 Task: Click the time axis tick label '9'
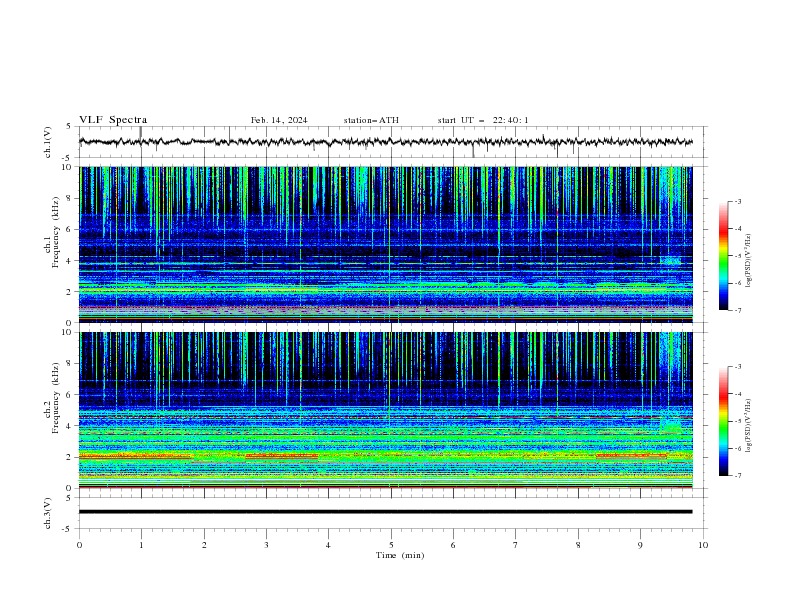coord(640,545)
